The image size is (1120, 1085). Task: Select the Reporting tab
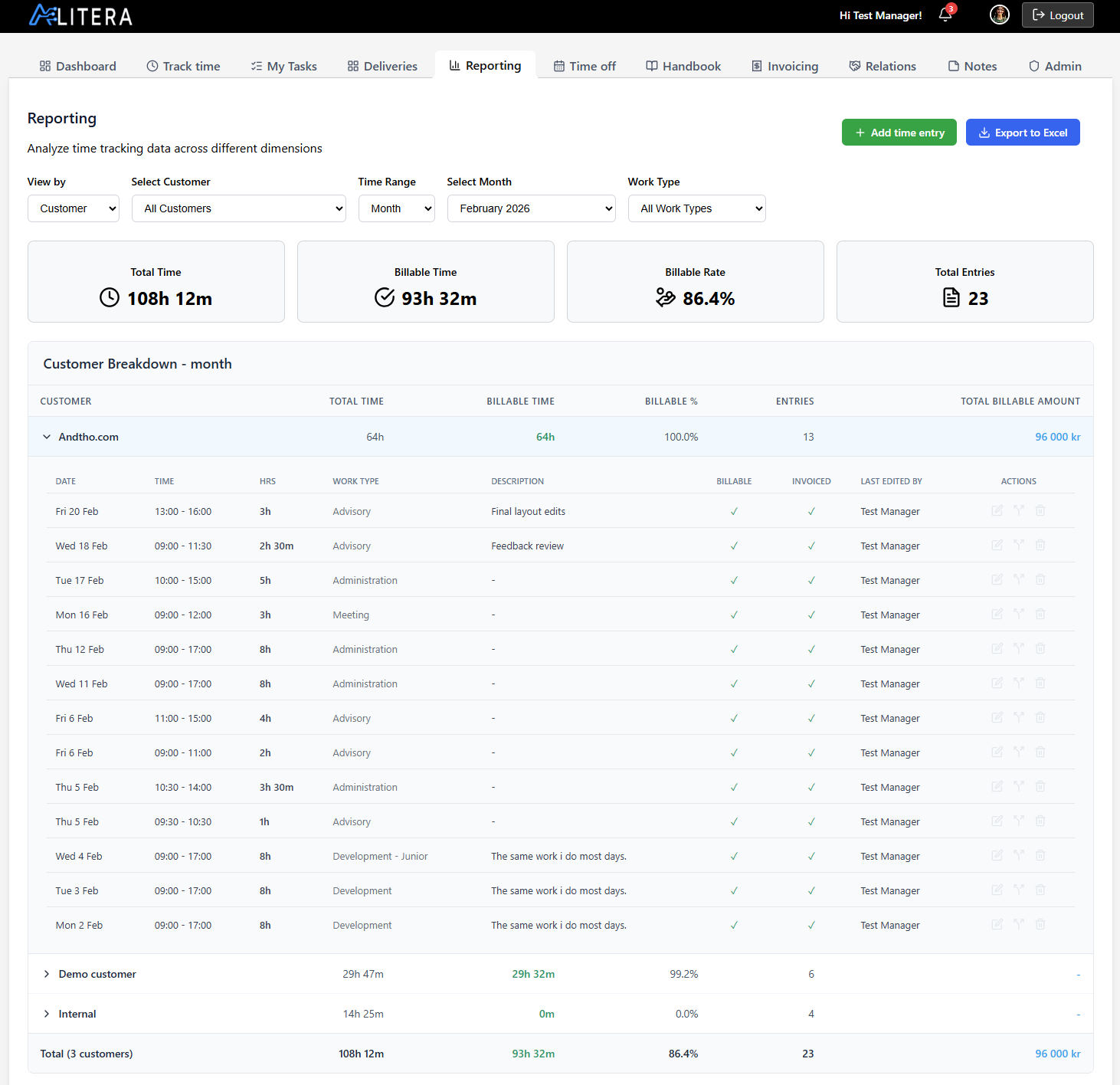485,65
